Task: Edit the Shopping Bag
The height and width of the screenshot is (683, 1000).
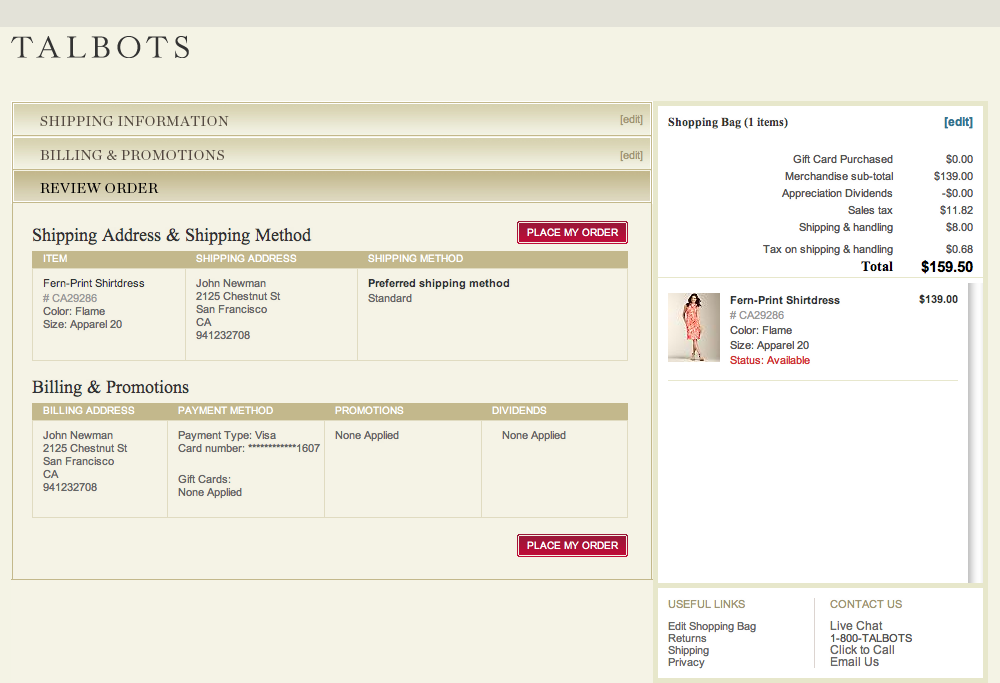Action: (959, 121)
